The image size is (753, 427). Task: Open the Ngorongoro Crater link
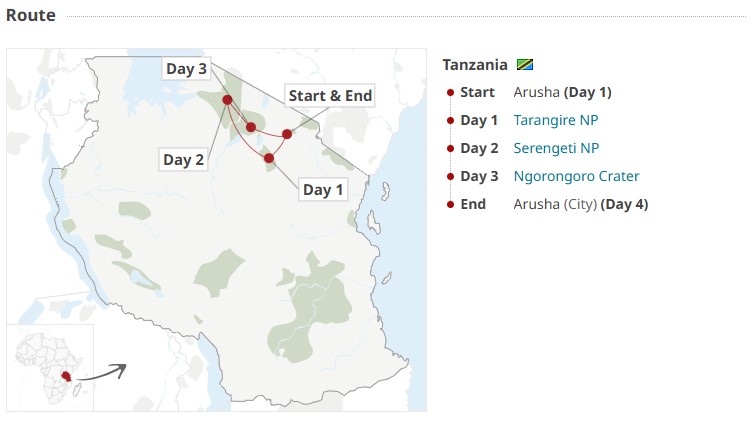coord(576,177)
